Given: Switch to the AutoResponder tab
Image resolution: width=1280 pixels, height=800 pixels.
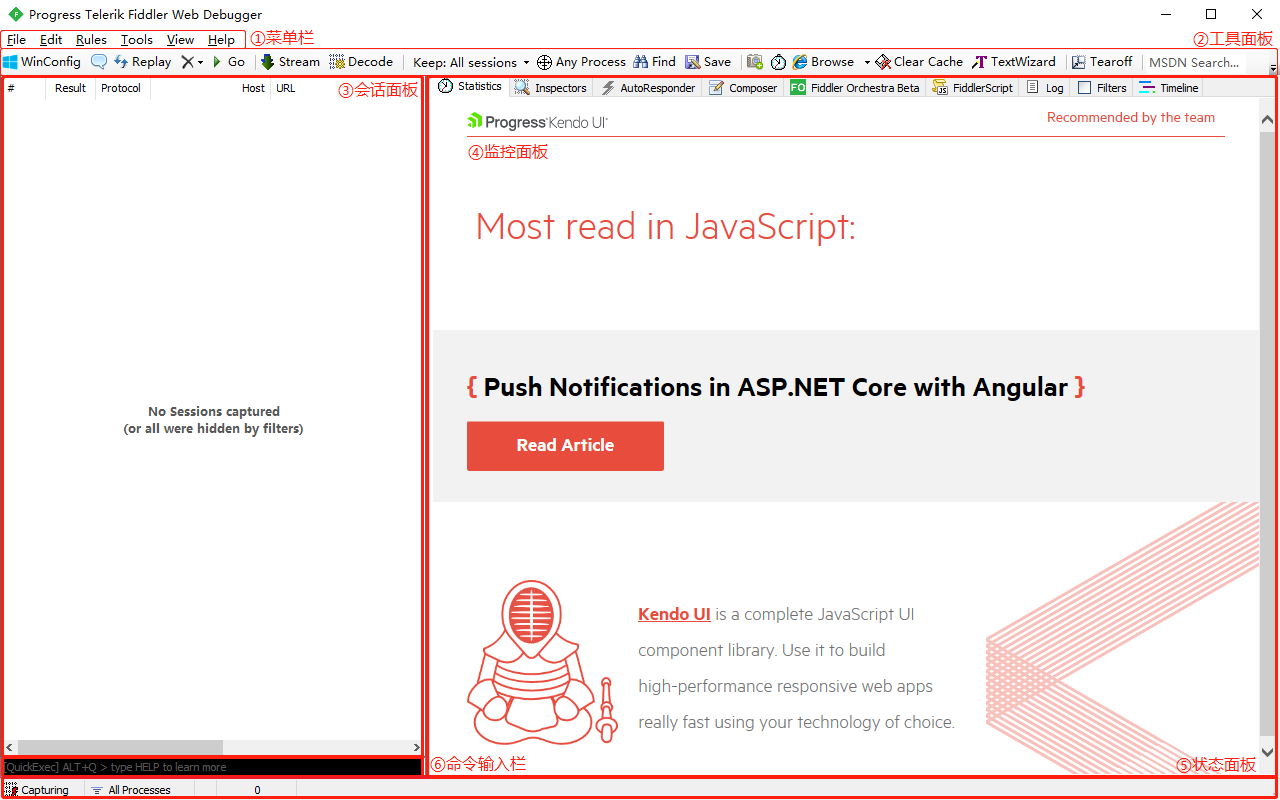Looking at the screenshot, I should pos(647,88).
